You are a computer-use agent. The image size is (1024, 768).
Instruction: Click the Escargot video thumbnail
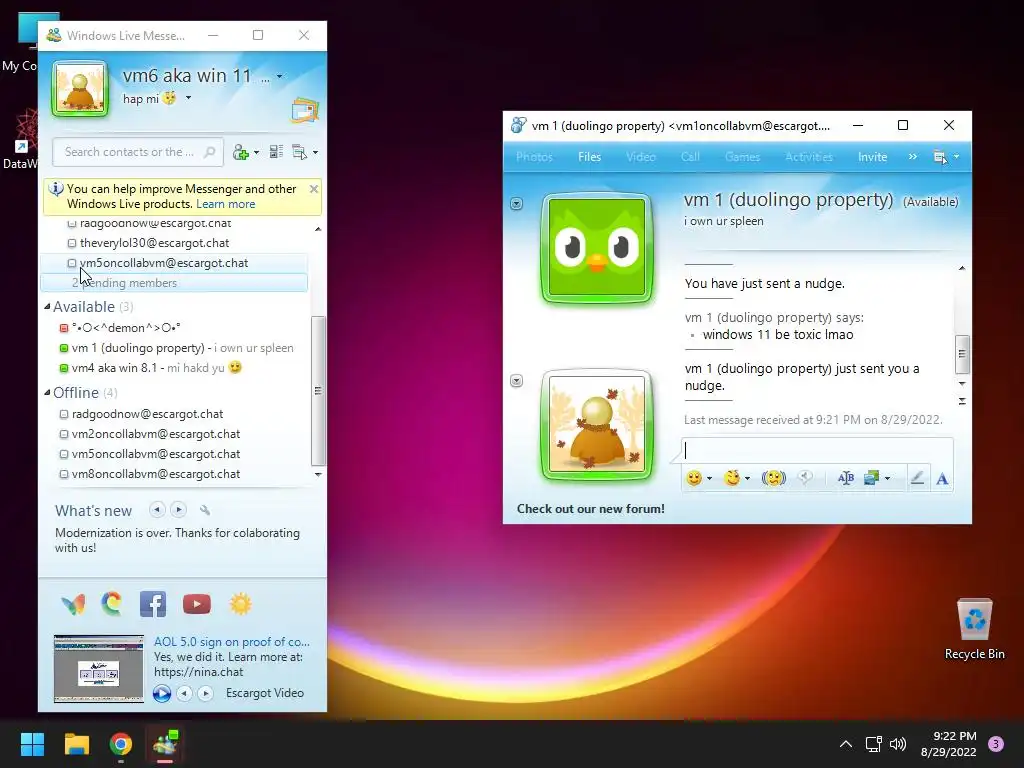(99, 669)
